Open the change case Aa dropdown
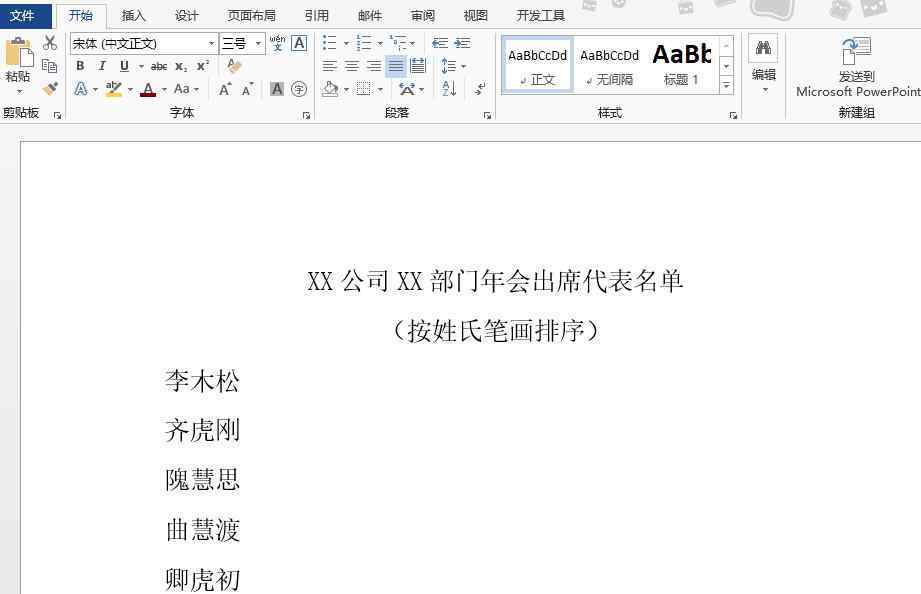This screenshot has width=921, height=594. 186,89
